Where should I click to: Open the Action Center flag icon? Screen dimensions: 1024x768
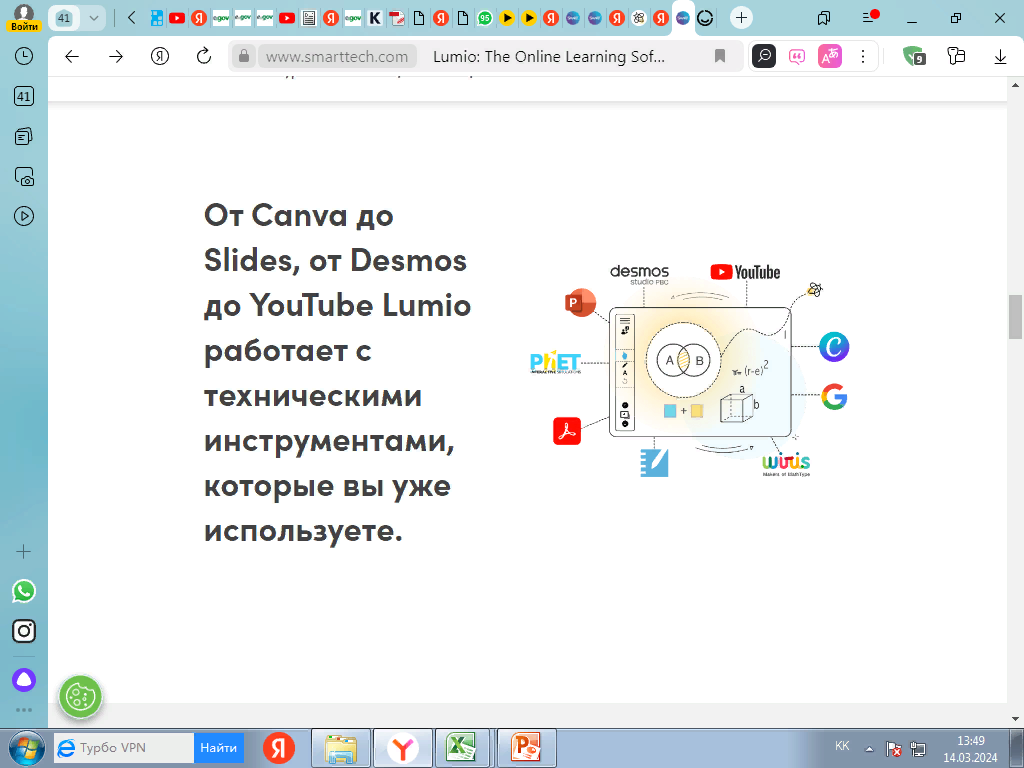click(894, 748)
